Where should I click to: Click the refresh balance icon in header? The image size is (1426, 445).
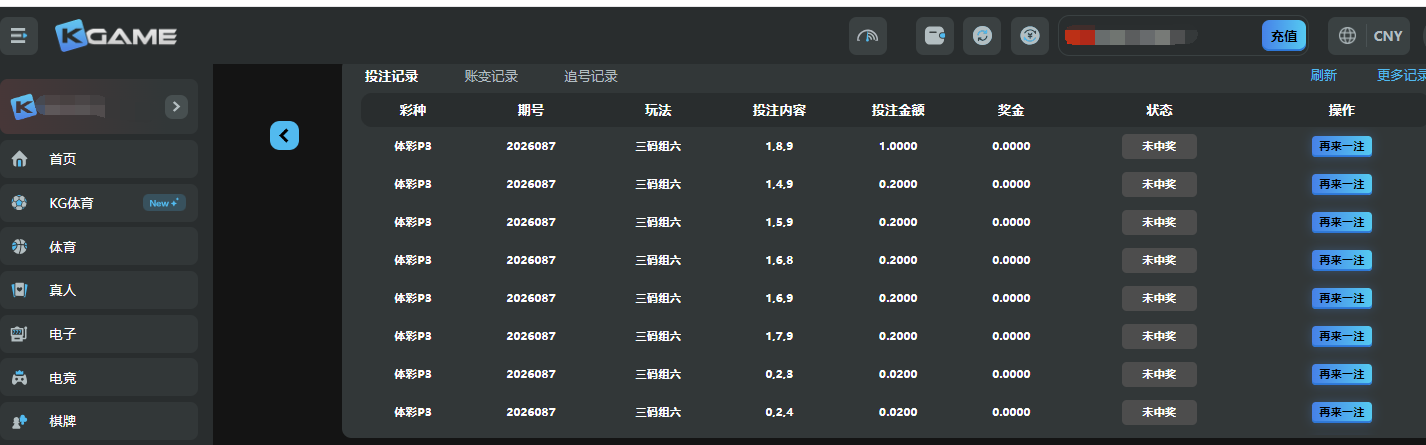pos(982,36)
